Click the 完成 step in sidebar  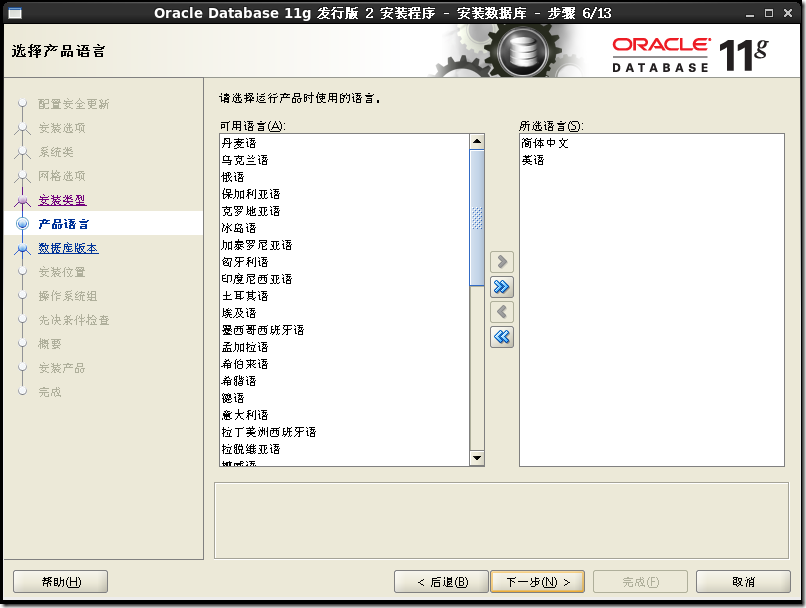click(50, 392)
